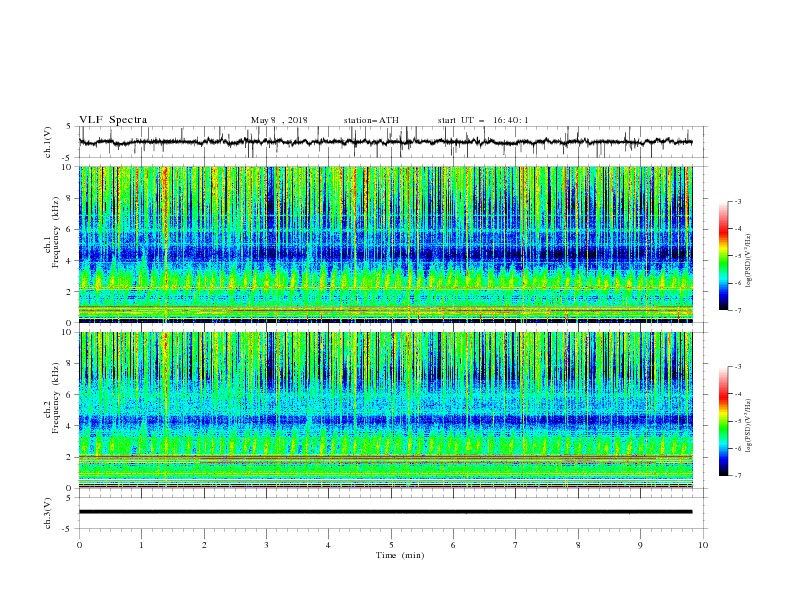Click the "VLF Spectra" title text

113,120
